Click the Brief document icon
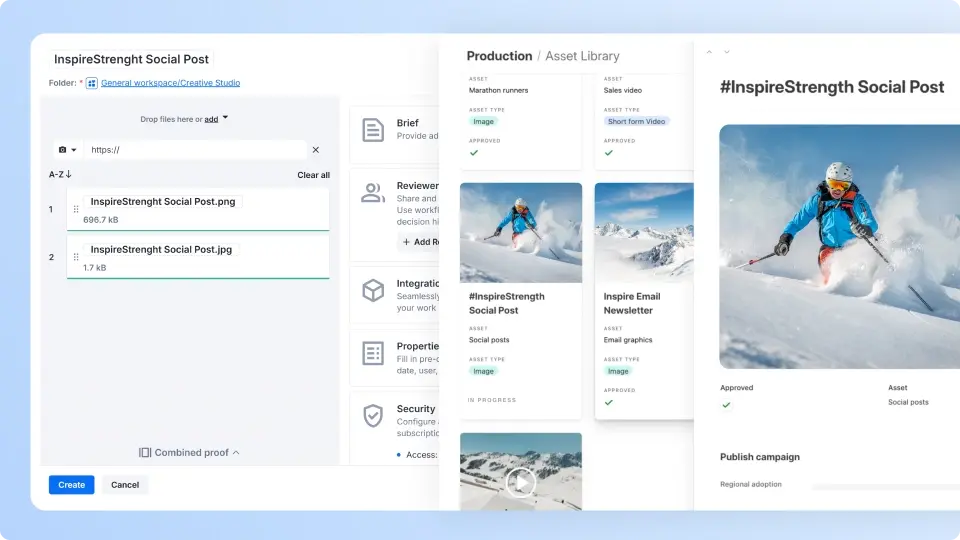The image size is (960, 540). pos(373,130)
